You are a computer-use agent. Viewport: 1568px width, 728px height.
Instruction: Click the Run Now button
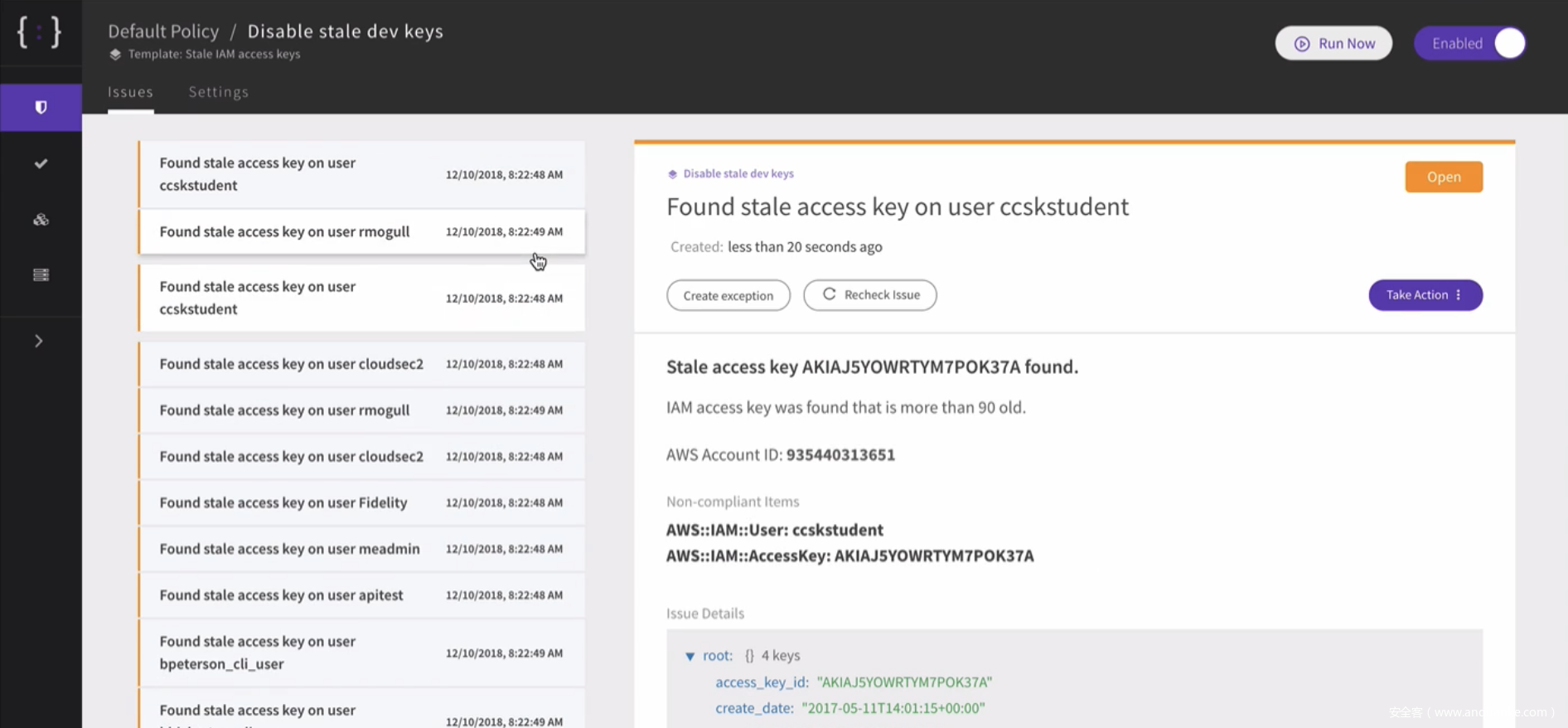(x=1333, y=43)
